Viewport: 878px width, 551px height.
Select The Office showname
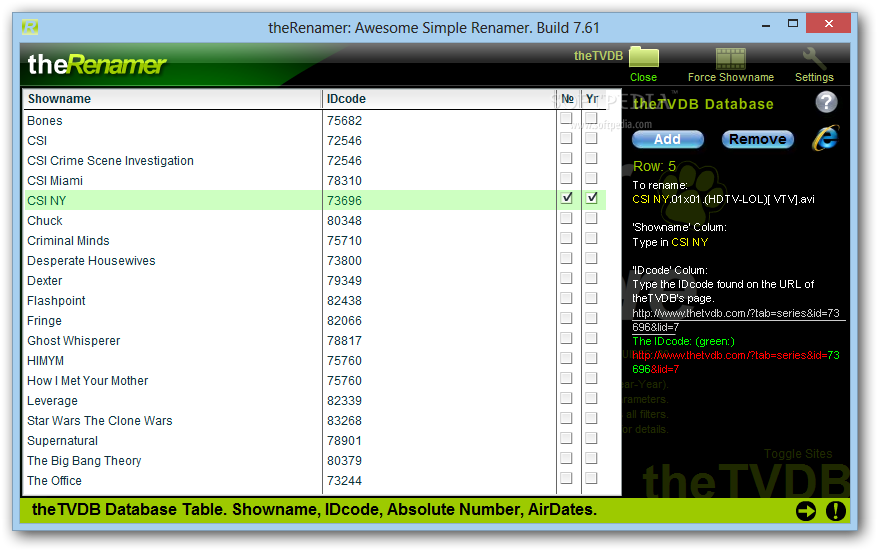pyautogui.click(x=54, y=480)
